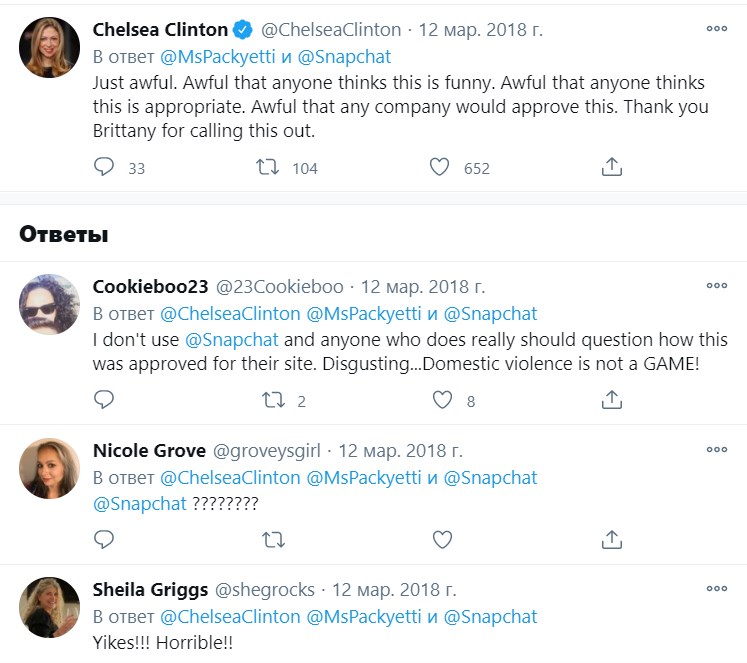The image size is (747, 663).
Task: Open more options on Cookieboo23's reply
Action: tap(717, 285)
